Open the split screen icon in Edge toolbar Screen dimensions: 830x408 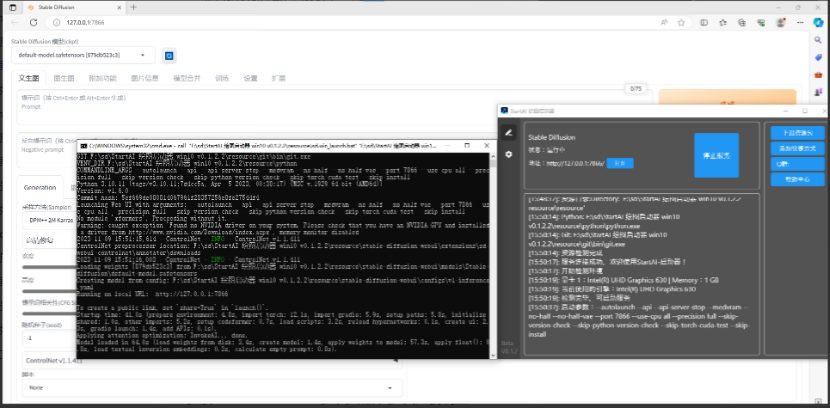click(704, 22)
